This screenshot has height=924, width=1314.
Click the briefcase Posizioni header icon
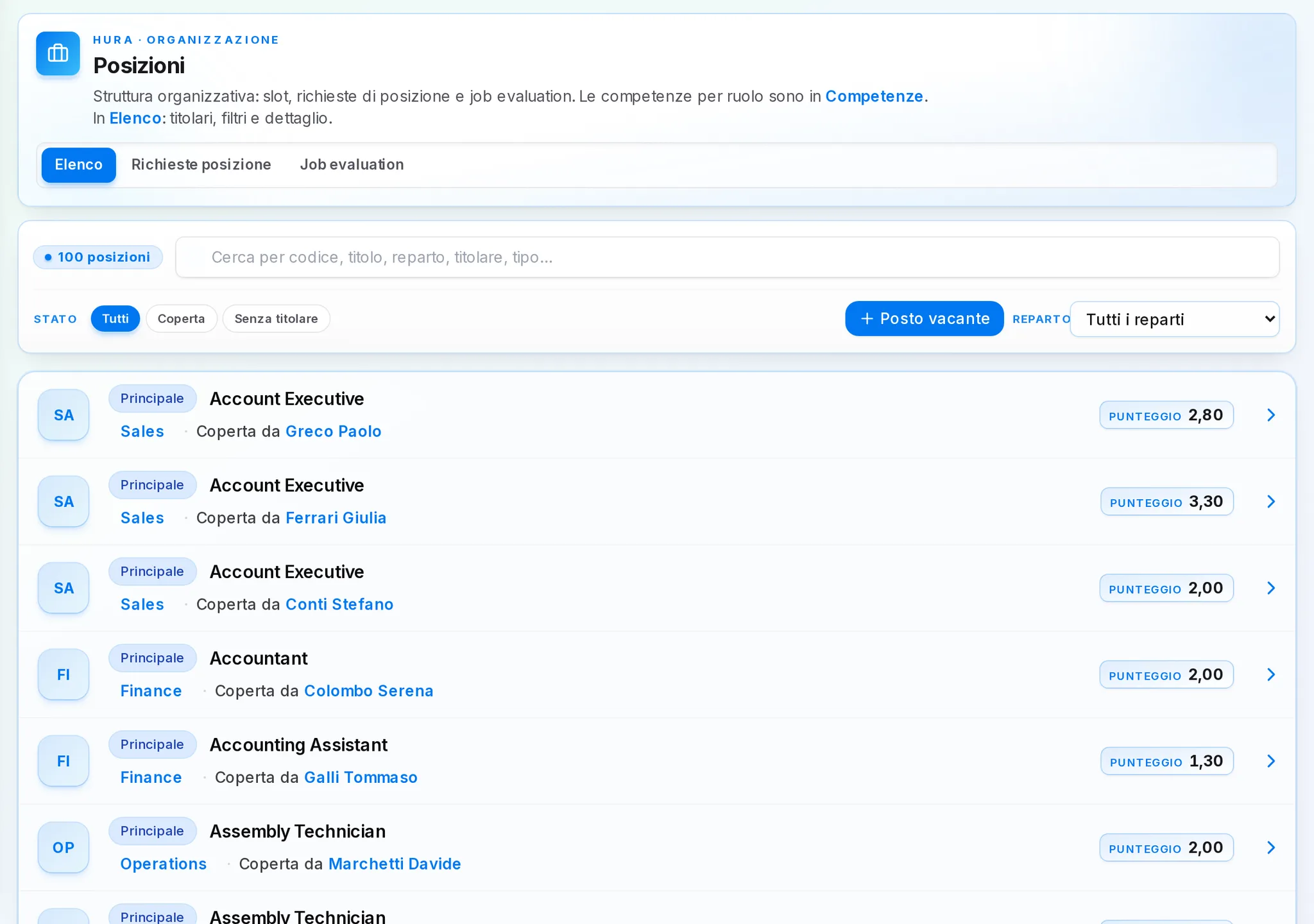58,53
